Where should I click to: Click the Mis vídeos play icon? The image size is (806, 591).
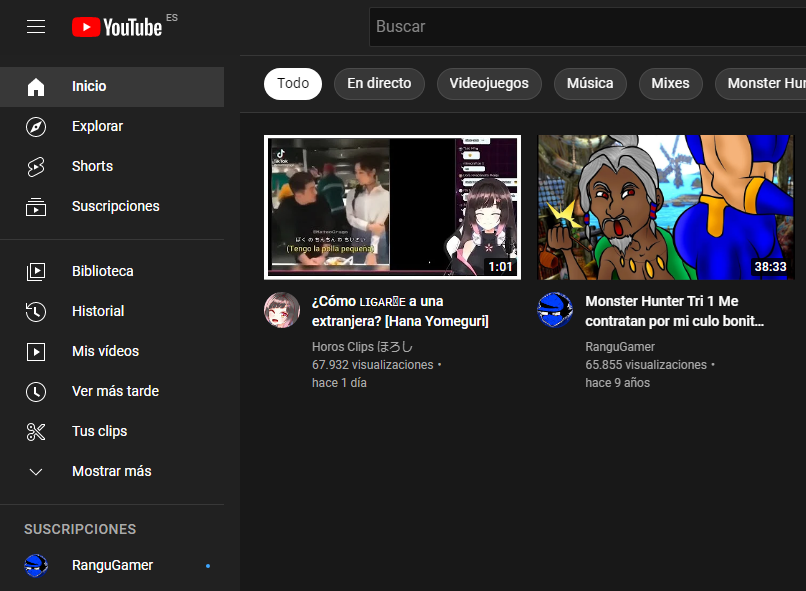pos(36,352)
